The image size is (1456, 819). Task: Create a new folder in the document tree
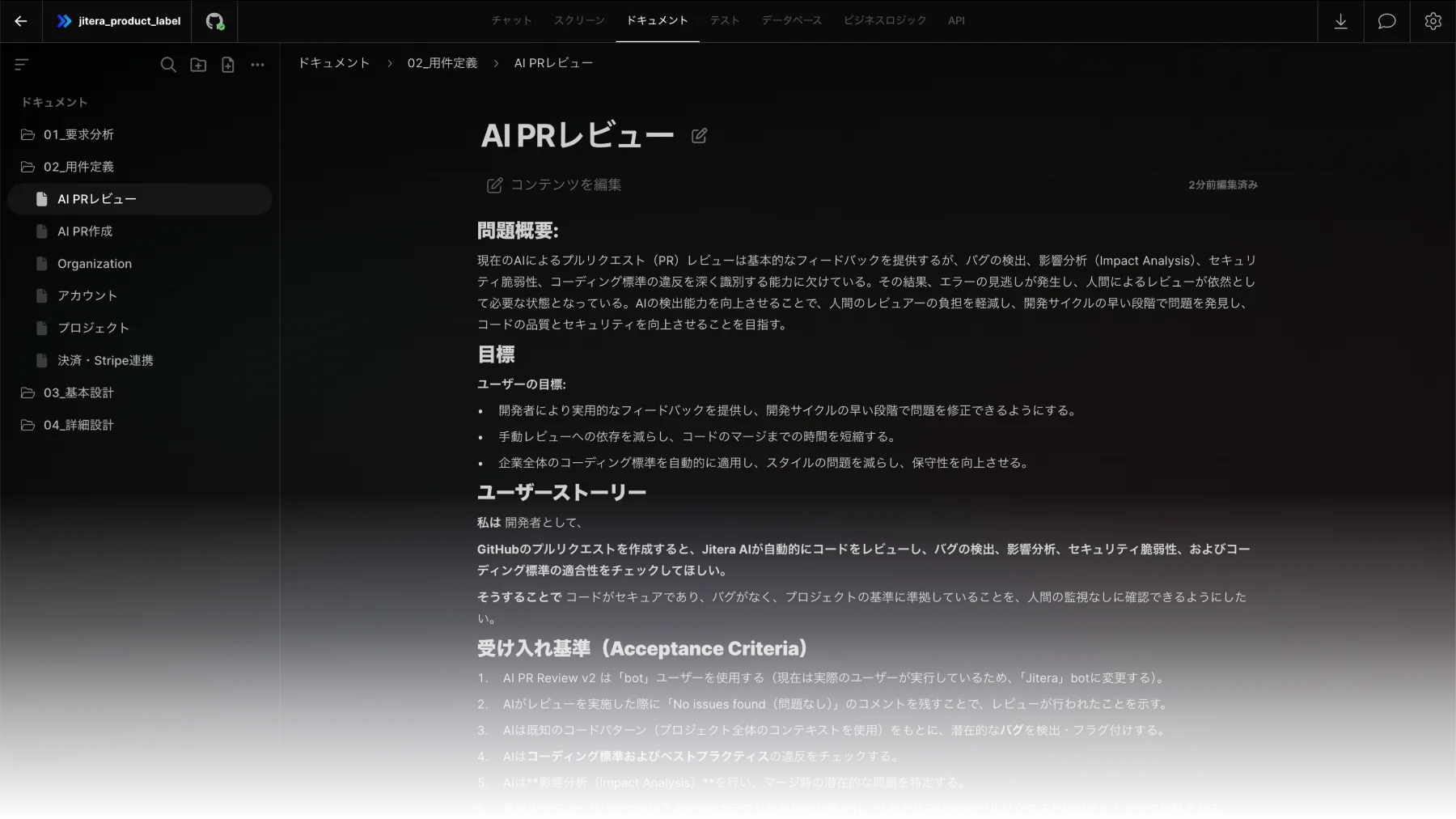(x=198, y=65)
